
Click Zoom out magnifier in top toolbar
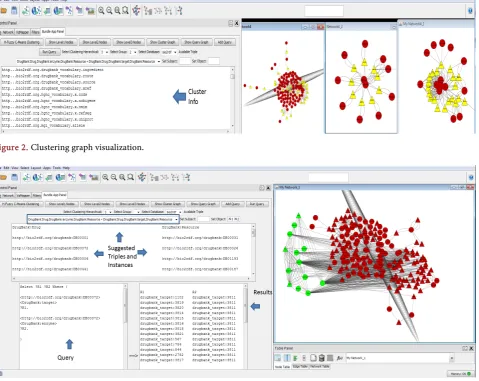click(x=109, y=11)
